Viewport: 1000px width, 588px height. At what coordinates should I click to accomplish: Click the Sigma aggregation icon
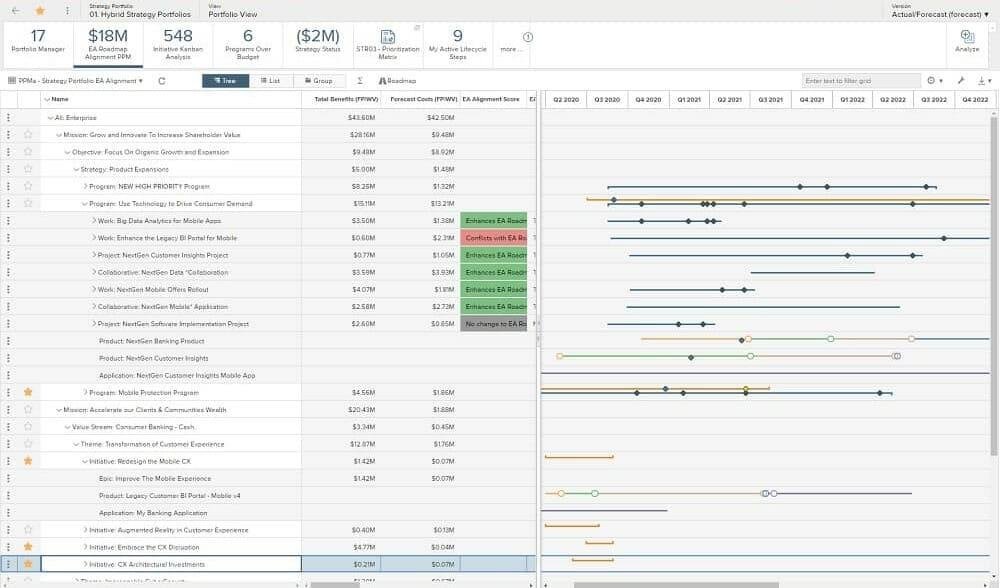coord(357,80)
